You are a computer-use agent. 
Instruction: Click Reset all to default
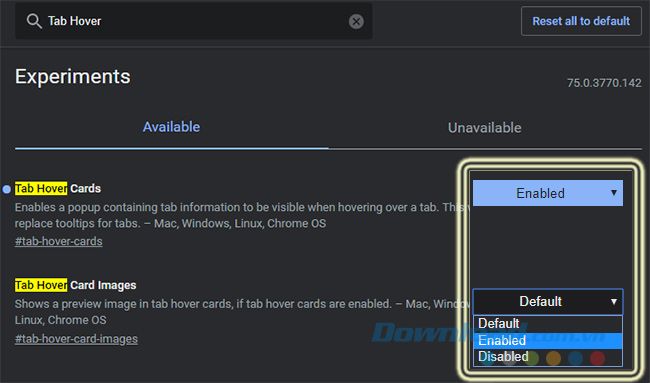coord(581,21)
